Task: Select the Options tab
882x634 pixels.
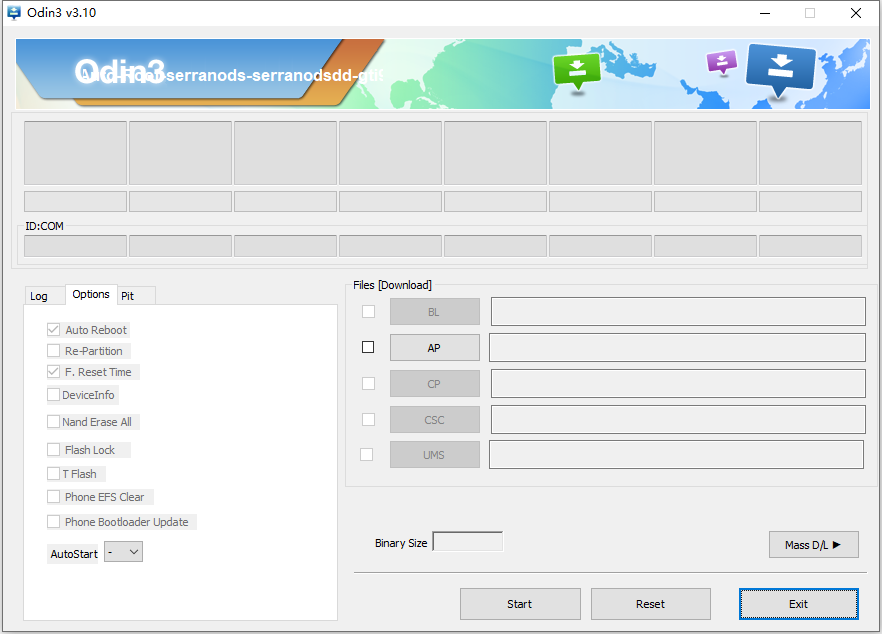Action: pos(91,294)
